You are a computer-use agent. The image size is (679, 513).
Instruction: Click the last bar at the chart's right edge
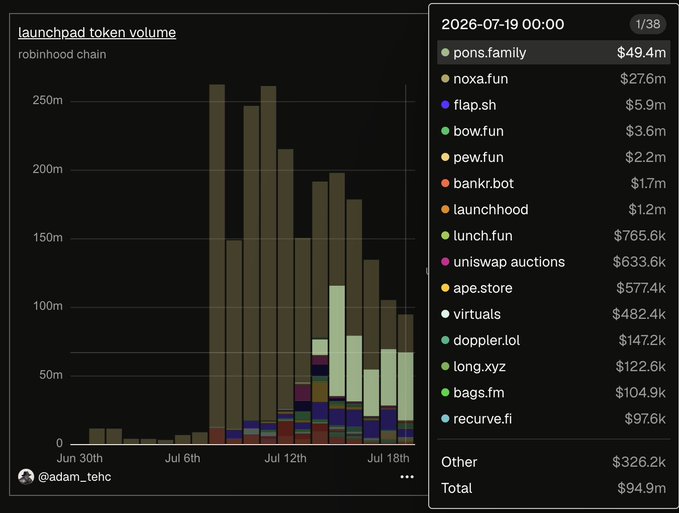point(406,379)
